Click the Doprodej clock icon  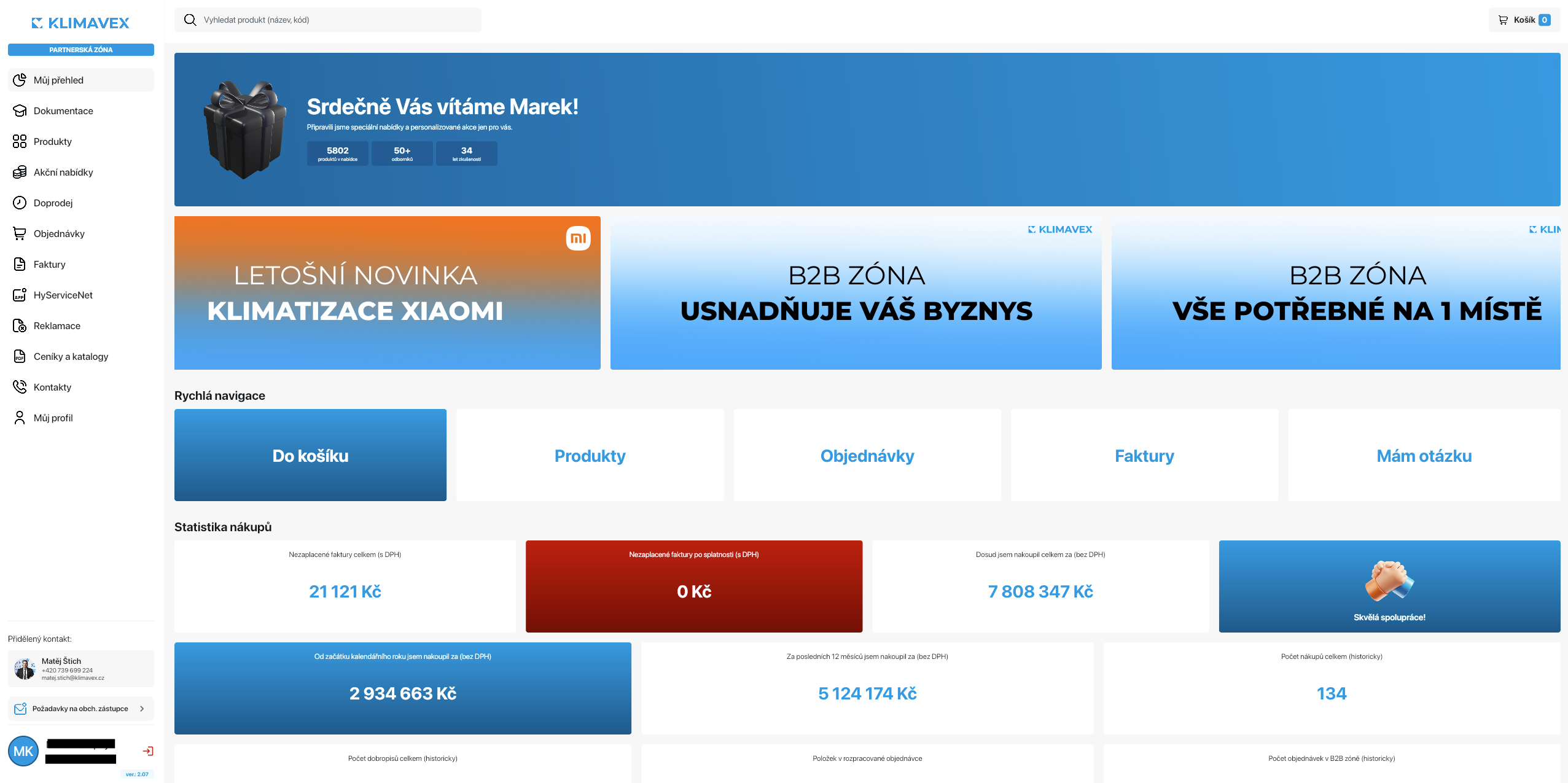pyautogui.click(x=20, y=203)
